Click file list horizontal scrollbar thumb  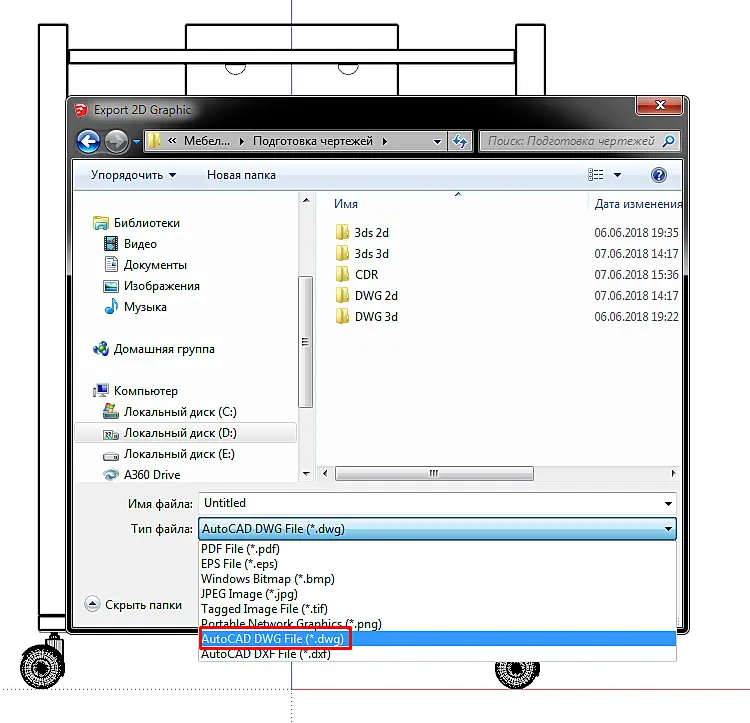coord(434,473)
